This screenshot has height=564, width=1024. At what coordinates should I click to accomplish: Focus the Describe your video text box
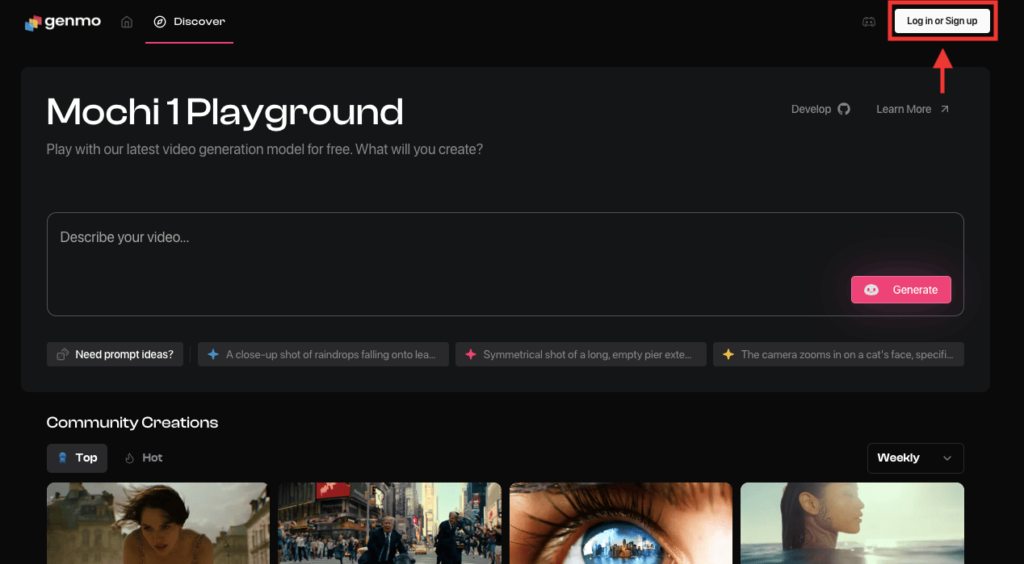coord(505,264)
